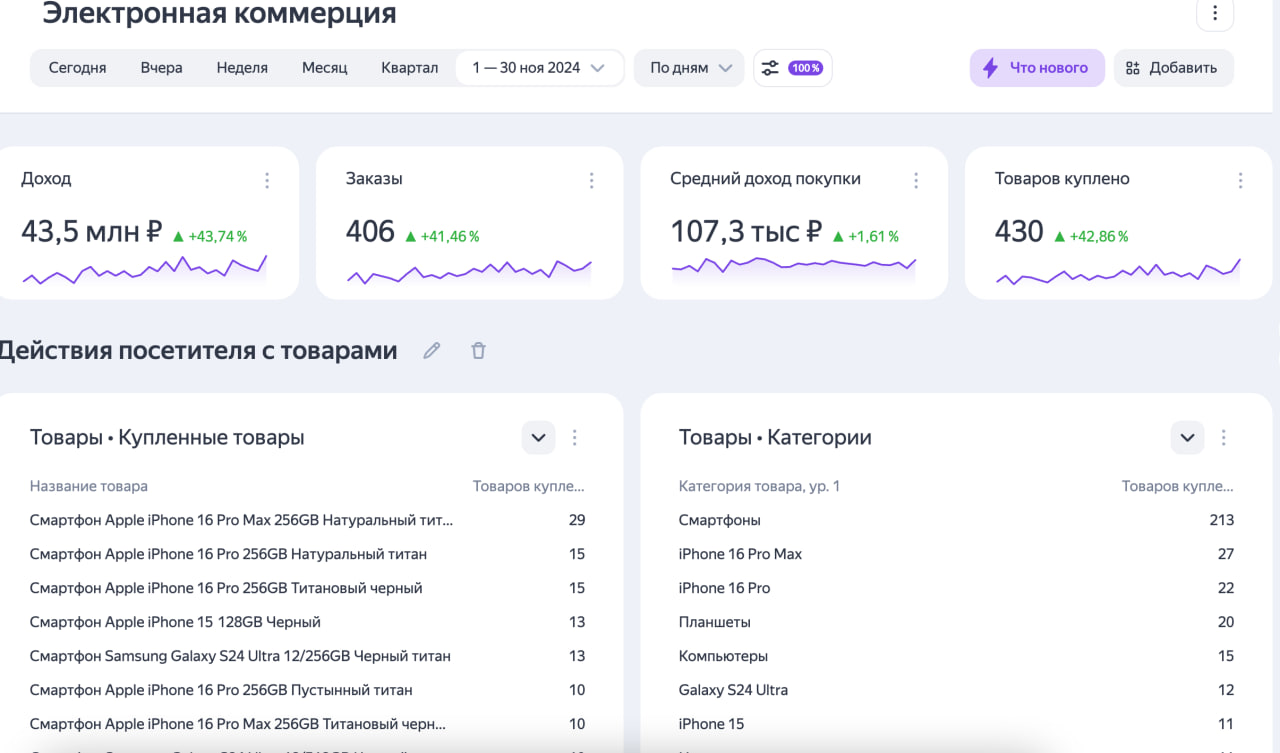Image resolution: width=1280 pixels, height=753 pixels.
Task: Click the Добавить button
Action: 1173,67
